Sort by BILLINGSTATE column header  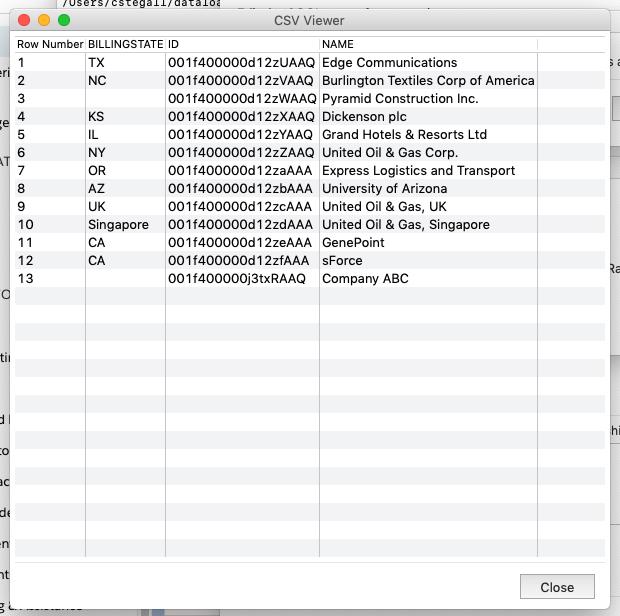(125, 44)
